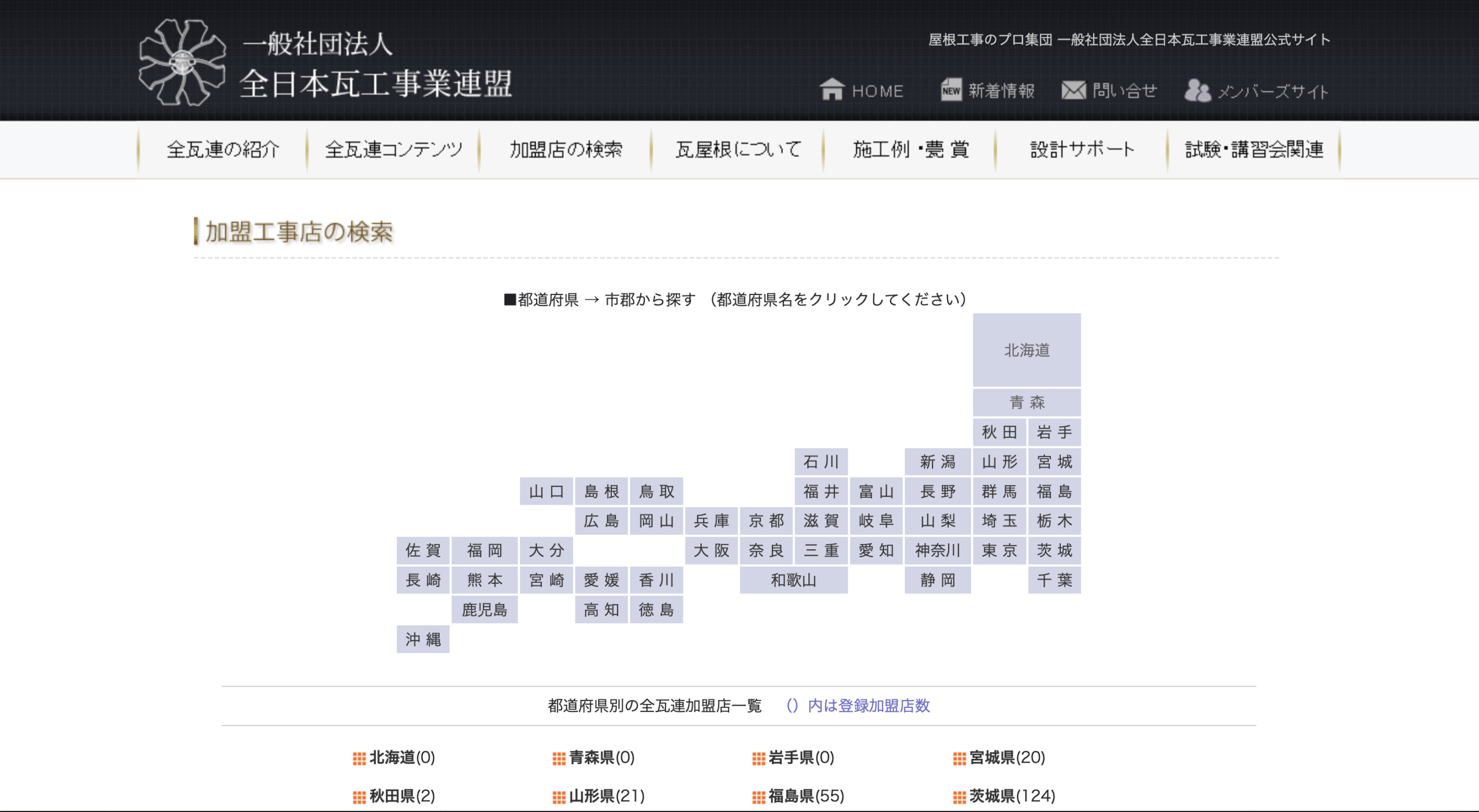Open 試験・講習会関連 menu

[x=1254, y=150]
